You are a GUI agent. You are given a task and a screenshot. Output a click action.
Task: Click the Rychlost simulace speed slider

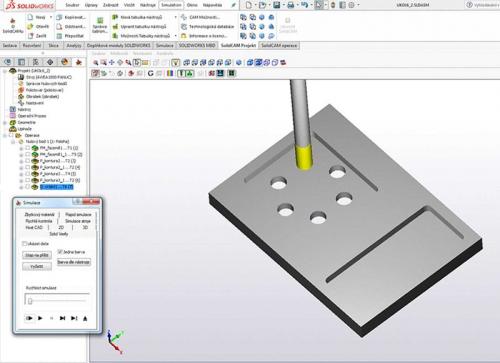pyautogui.click(x=57, y=300)
